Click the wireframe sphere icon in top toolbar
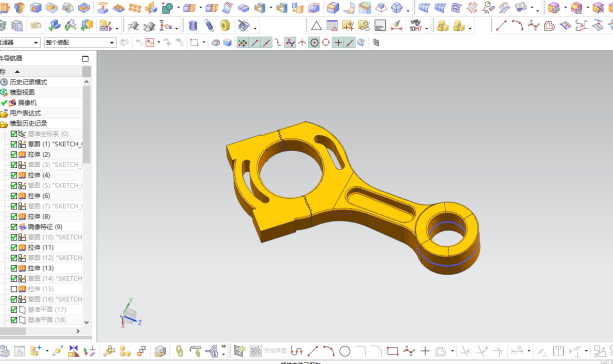Image resolution: width=613 pixels, height=364 pixels. coord(397,8)
